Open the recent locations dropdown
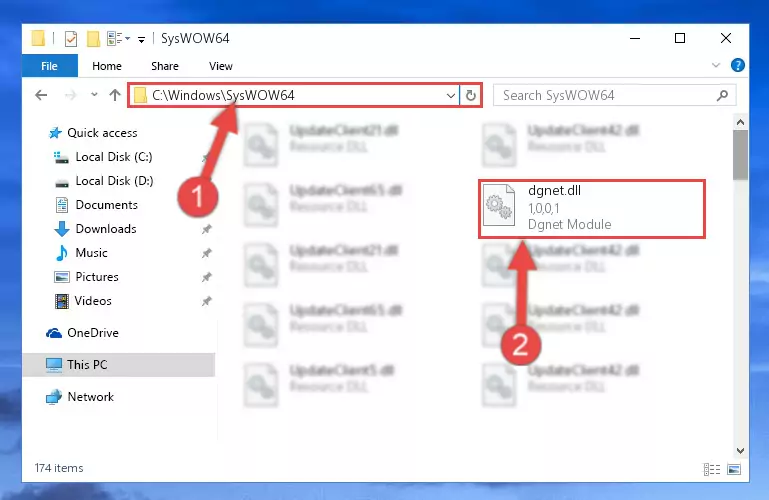This screenshot has width=769, height=500. click(x=94, y=95)
